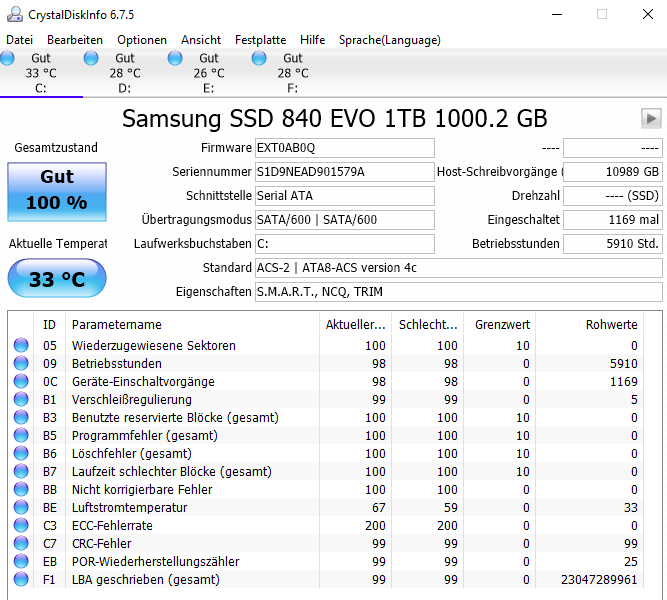Go to next disk with arrow button
The height and width of the screenshot is (600, 667).
pos(651,118)
